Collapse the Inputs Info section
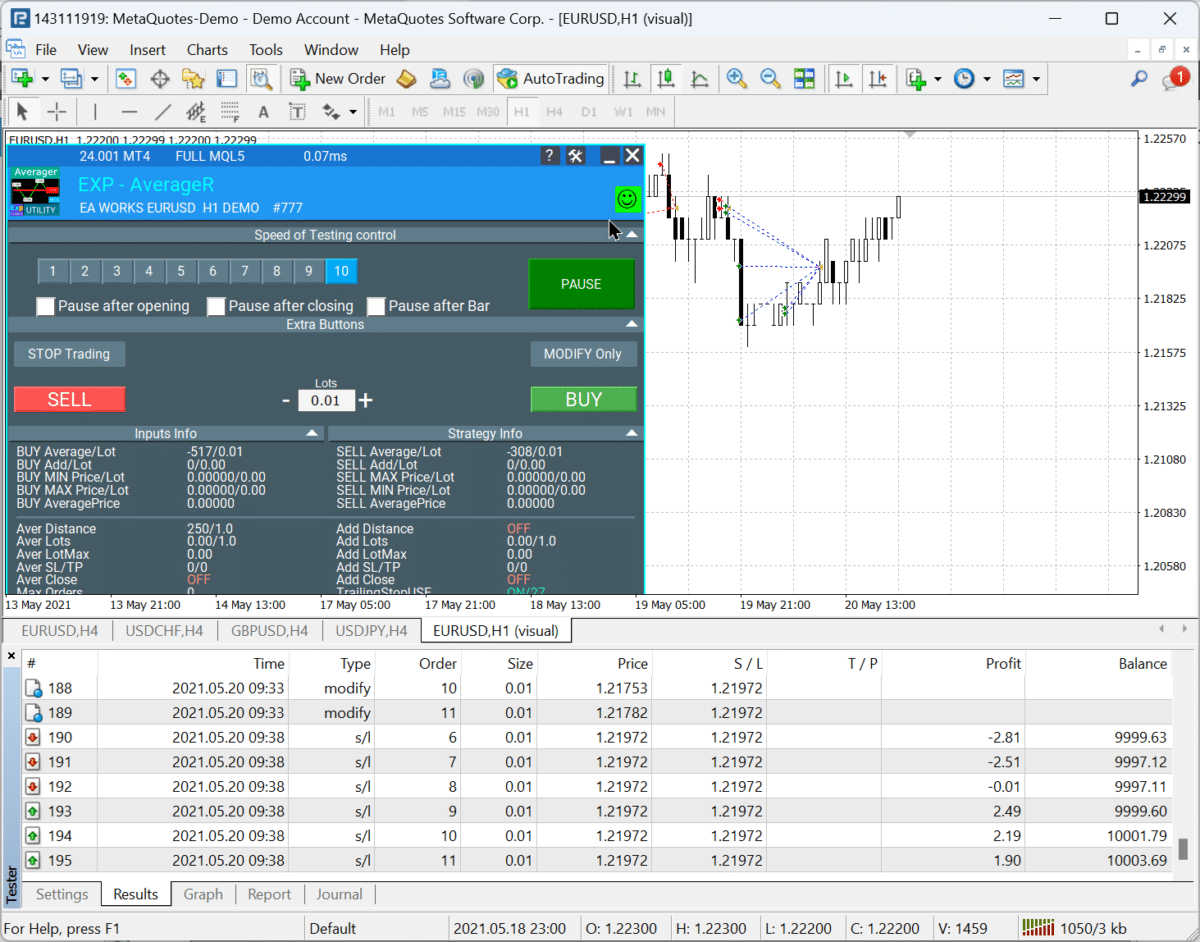 [313, 433]
